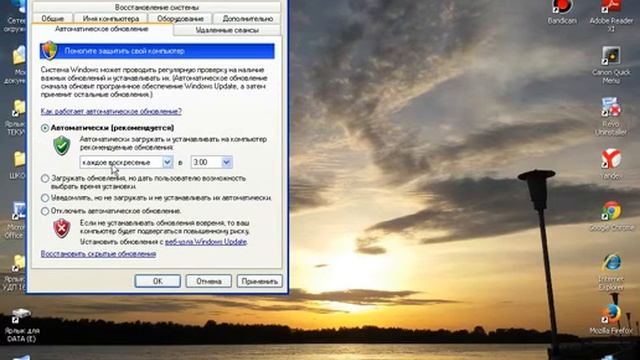Click Восстановить скрытые обновления link

coord(98,254)
